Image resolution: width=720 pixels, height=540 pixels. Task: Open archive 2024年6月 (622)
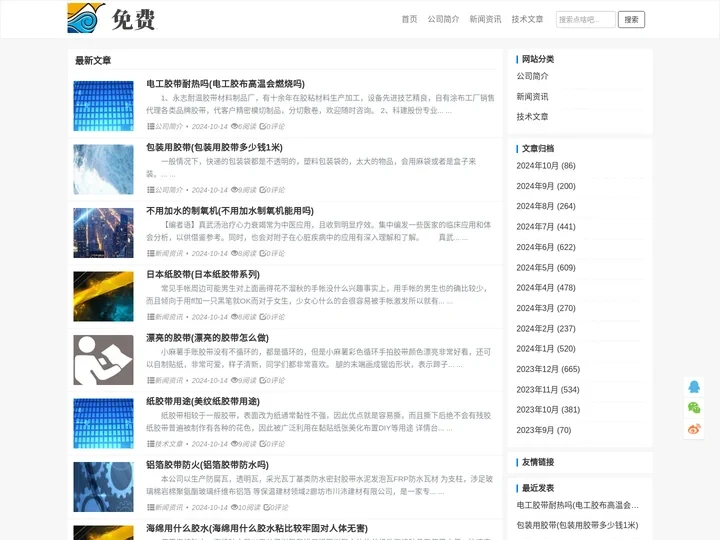pyautogui.click(x=546, y=247)
